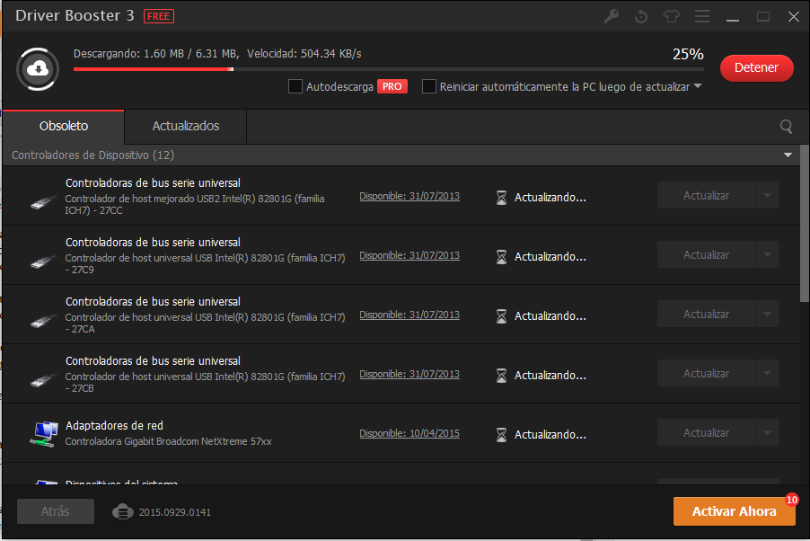Viewport: 810px width, 541px height.
Task: Open Disponible: 31/07/2013 link for 27CB row
Action: tap(409, 375)
